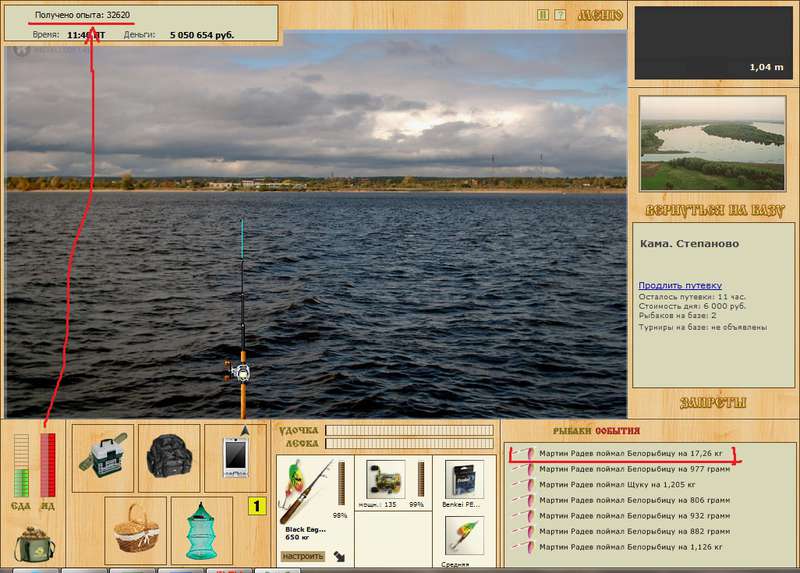Click 'Осталось путевки: 11 час.' line

(x=692, y=297)
